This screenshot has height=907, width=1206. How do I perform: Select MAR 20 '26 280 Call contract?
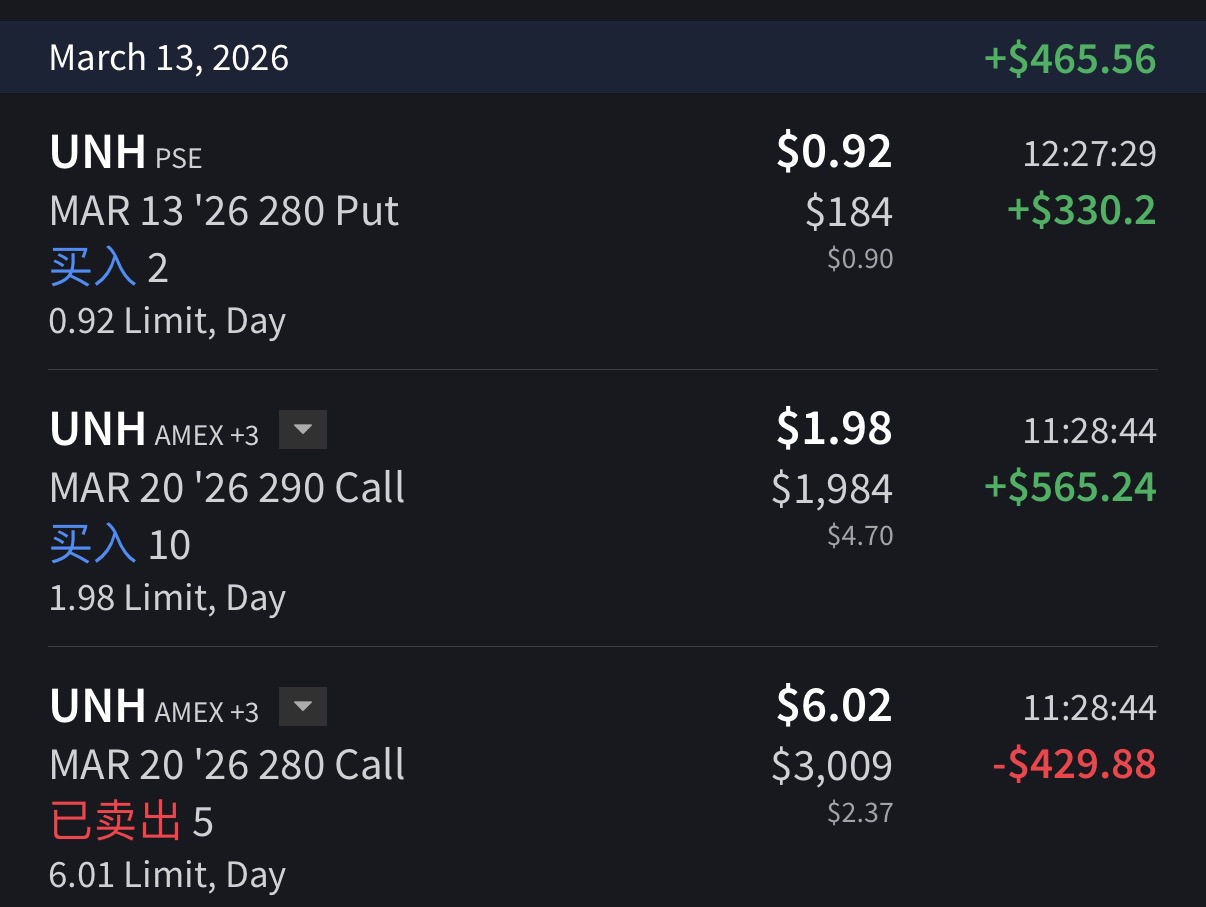[227, 765]
